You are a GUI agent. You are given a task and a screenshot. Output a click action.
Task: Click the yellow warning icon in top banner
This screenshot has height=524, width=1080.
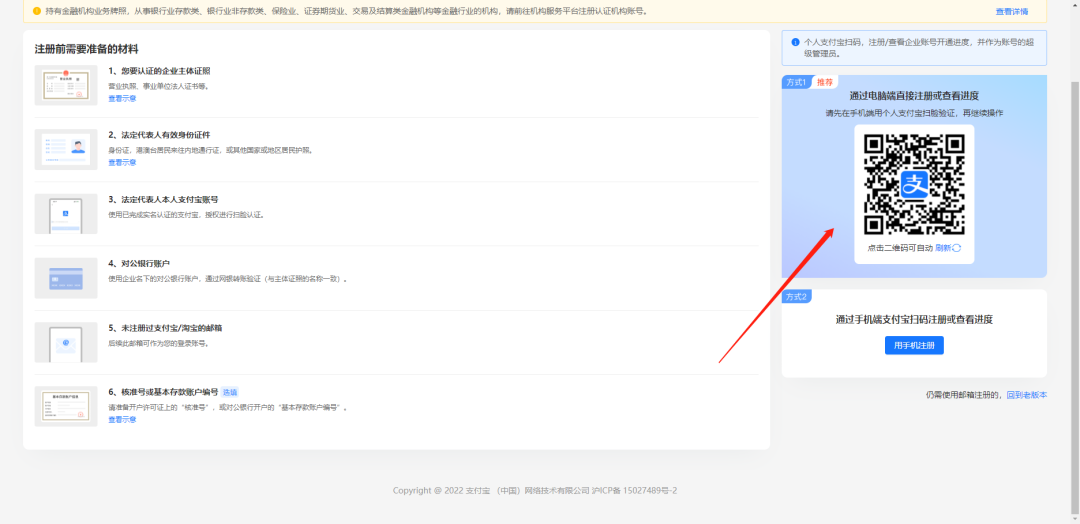click(x=37, y=11)
